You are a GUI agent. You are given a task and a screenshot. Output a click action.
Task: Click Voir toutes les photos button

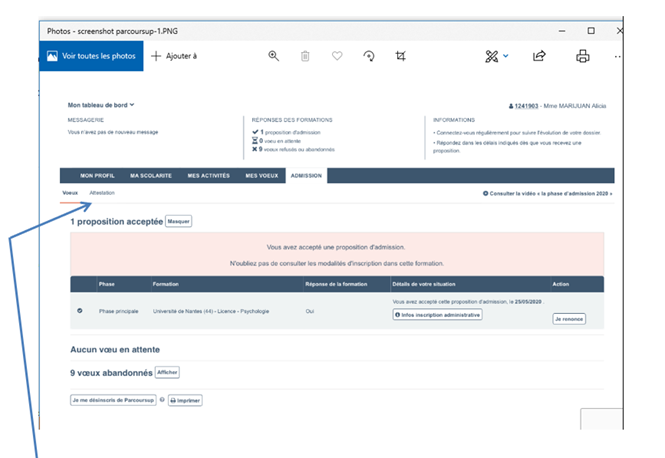point(92,56)
